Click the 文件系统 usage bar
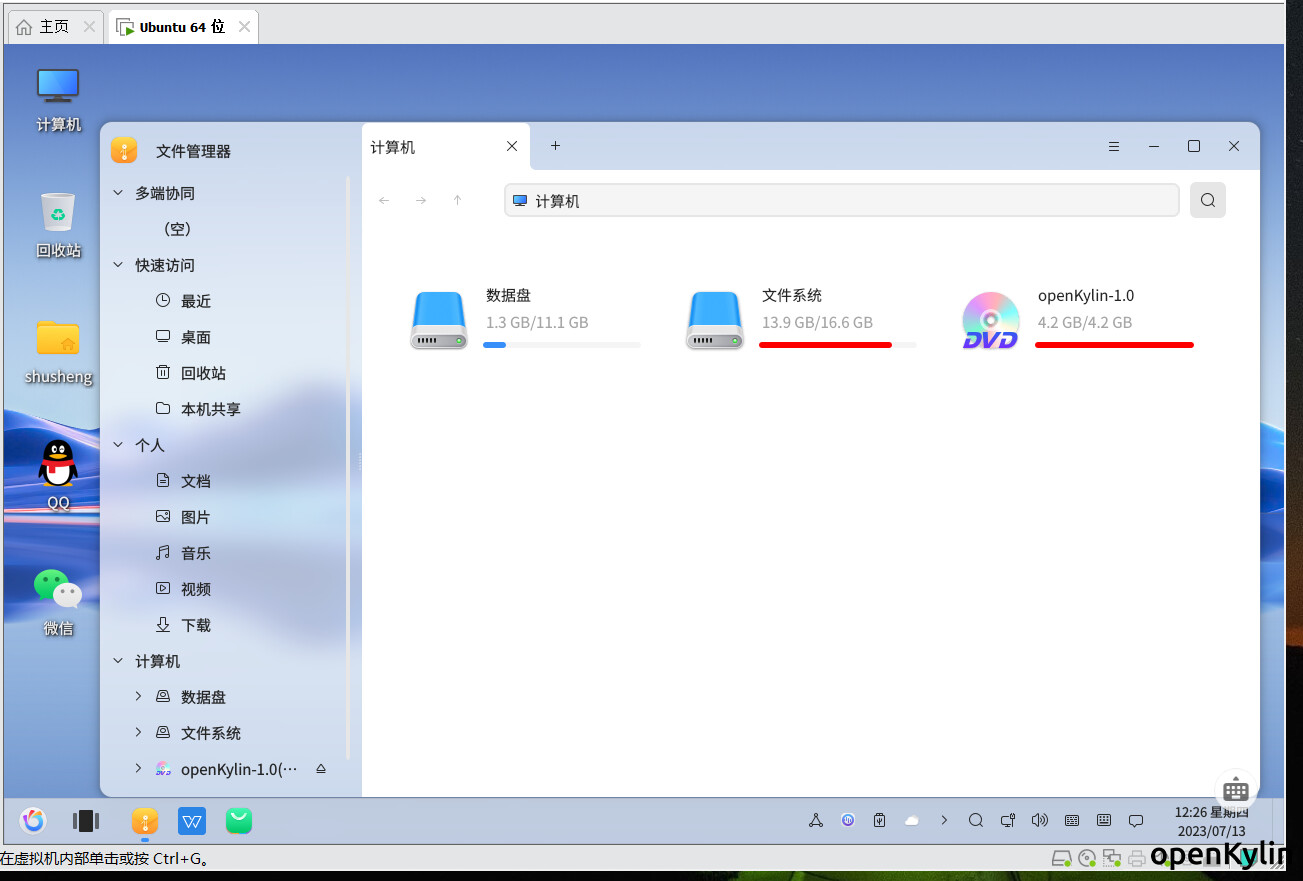1303x881 pixels. click(x=837, y=345)
